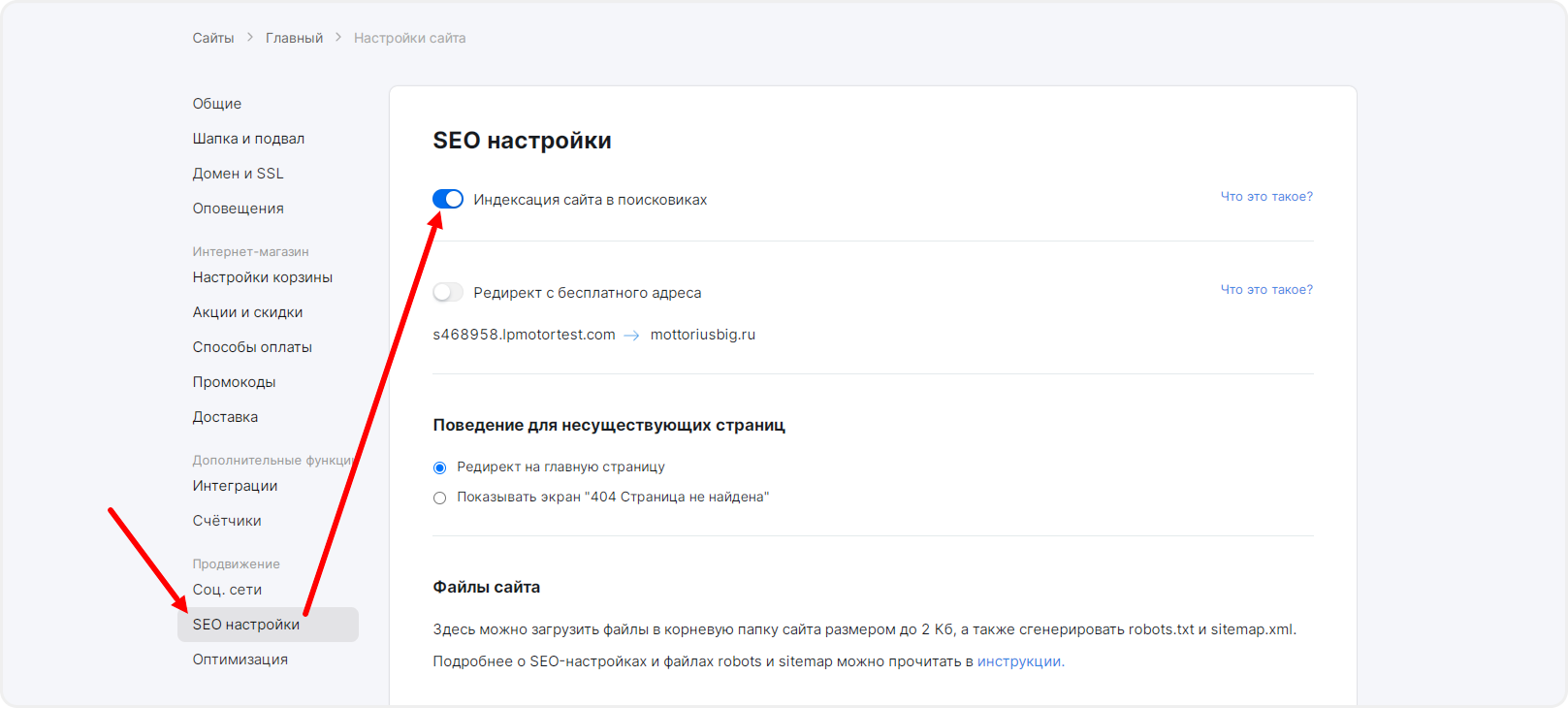The width and height of the screenshot is (1568, 708).
Task: Open the "Оптимизация" section
Action: point(240,660)
